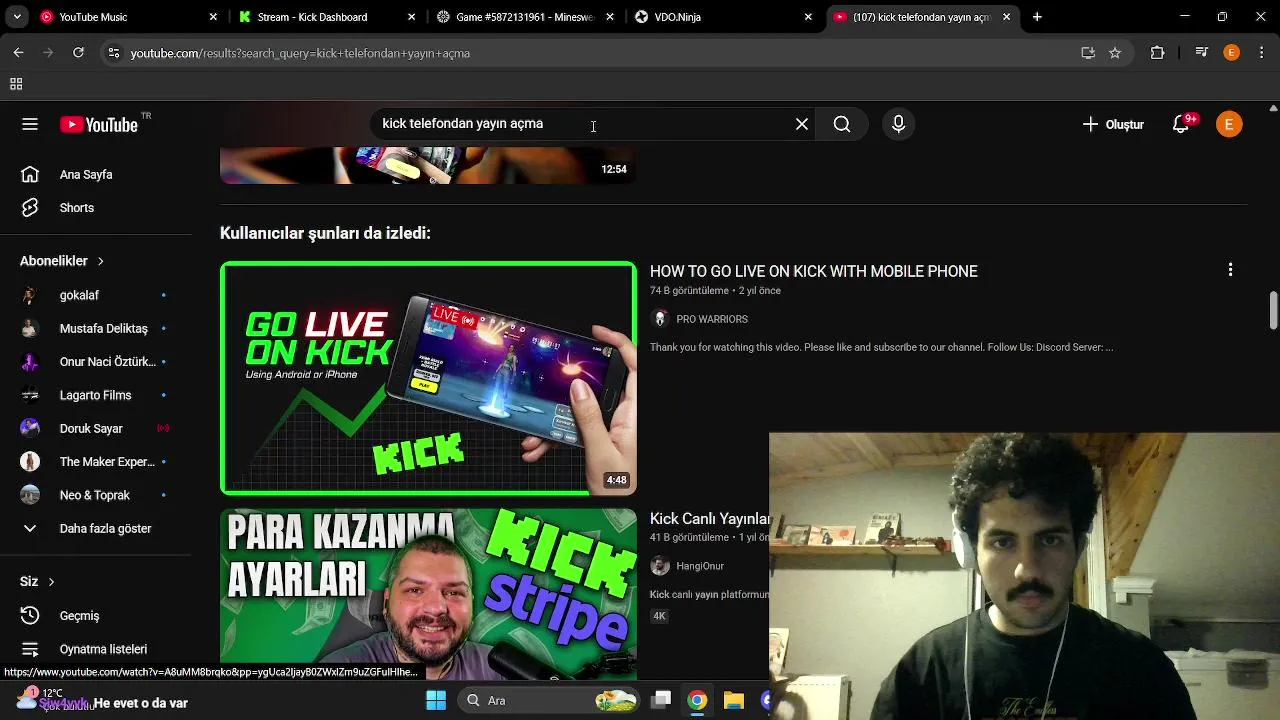
Task: Close the Kick Dashboard tab
Action: pos(412,17)
